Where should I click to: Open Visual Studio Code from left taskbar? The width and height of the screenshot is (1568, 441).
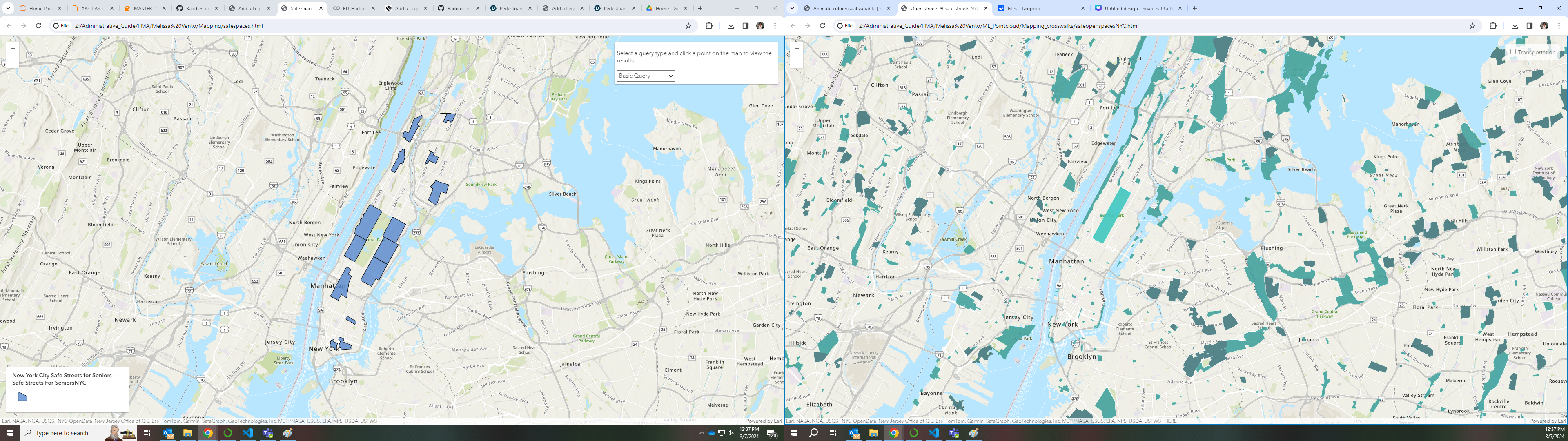[247, 433]
